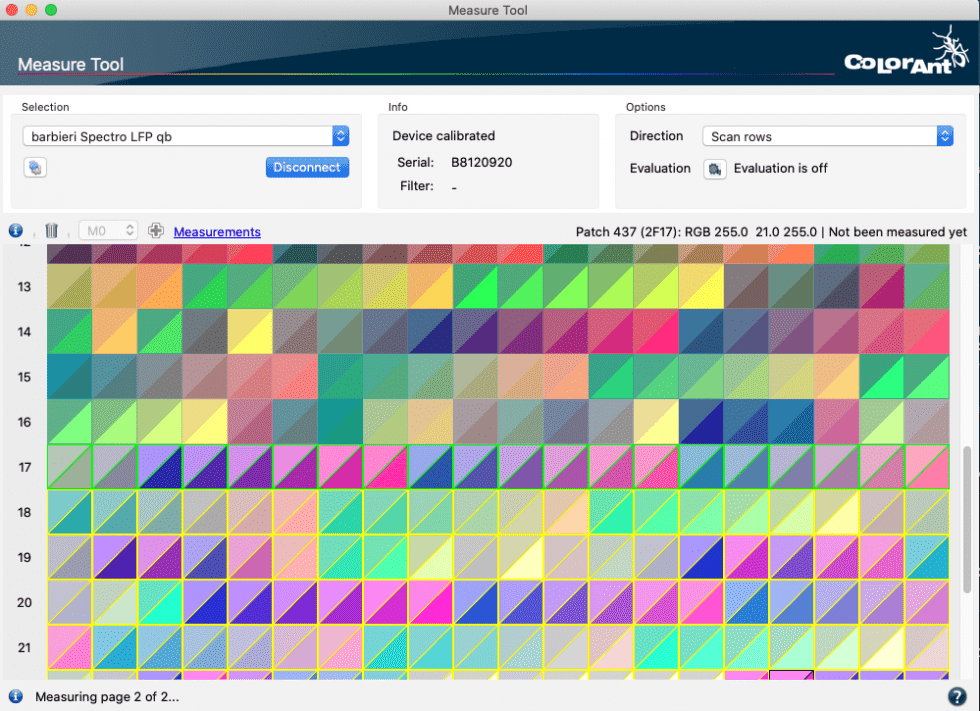Image resolution: width=980 pixels, height=711 pixels.
Task: Click the Evaluation settings icon
Action: pyautogui.click(x=715, y=170)
